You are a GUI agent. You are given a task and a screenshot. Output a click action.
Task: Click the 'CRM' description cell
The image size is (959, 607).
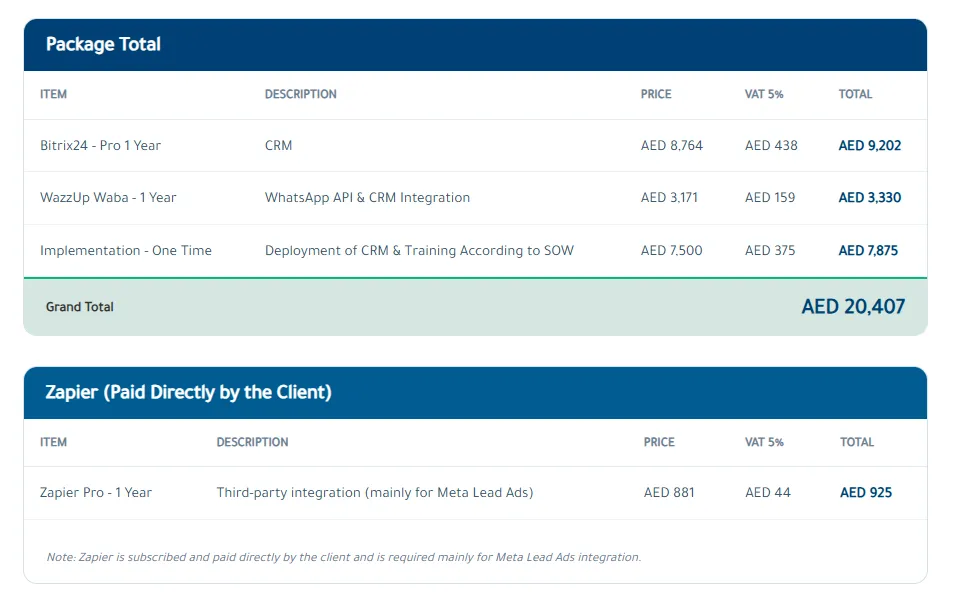coord(278,146)
